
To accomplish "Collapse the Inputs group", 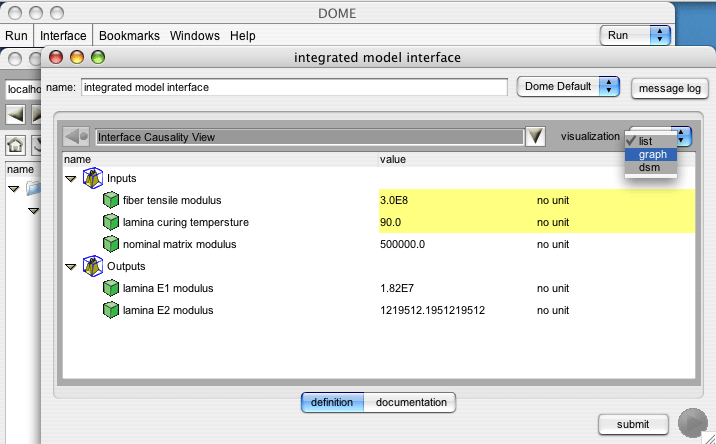I will 70,179.
